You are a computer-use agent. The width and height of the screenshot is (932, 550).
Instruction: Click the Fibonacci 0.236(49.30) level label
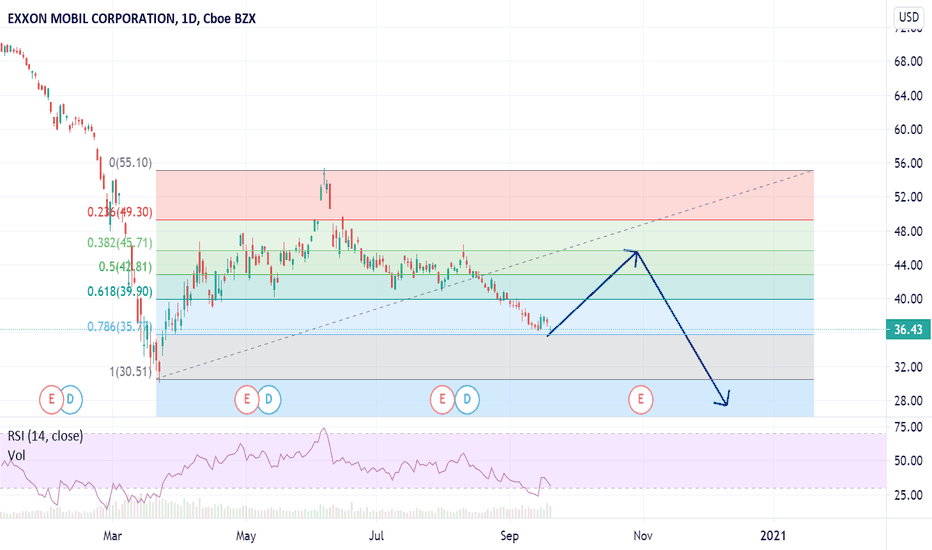[x=119, y=212]
